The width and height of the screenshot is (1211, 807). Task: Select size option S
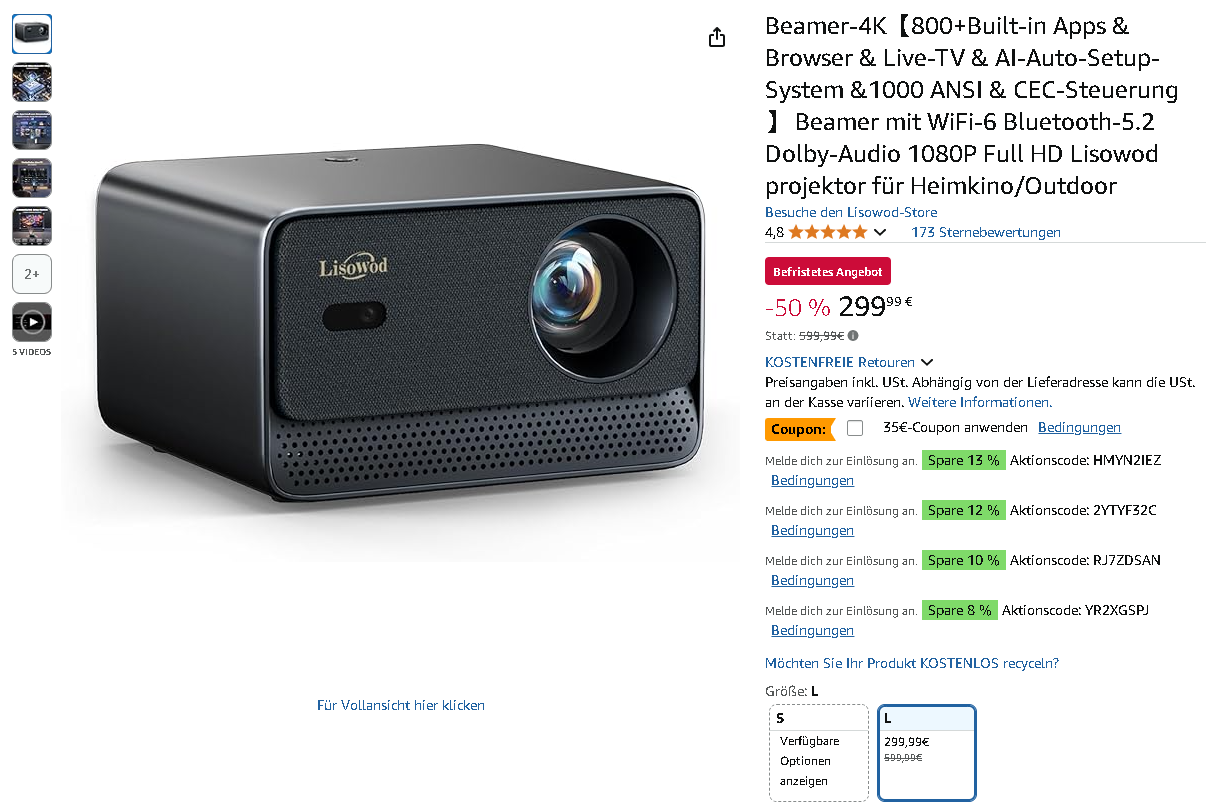(819, 753)
